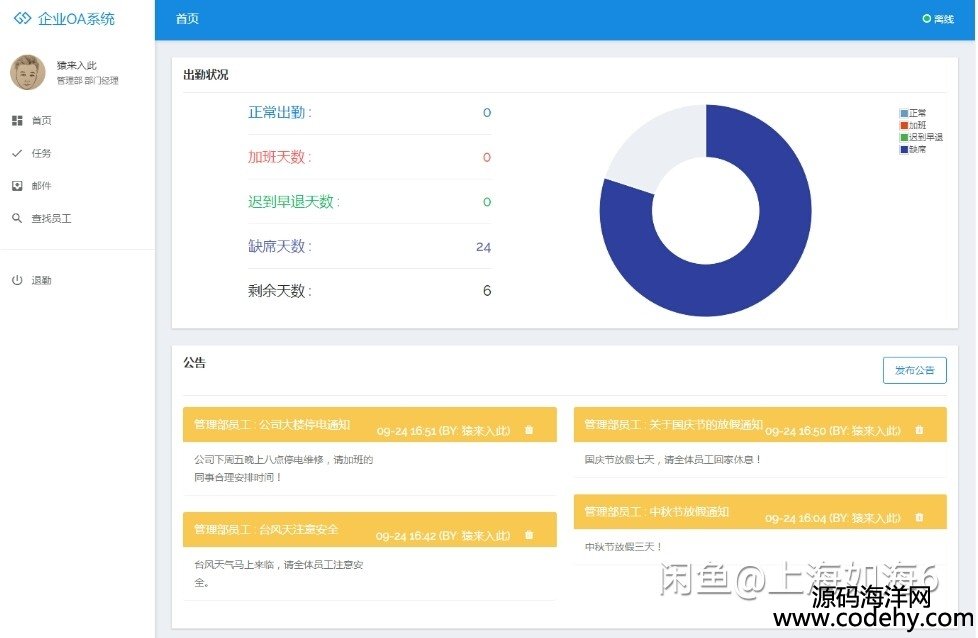The width and height of the screenshot is (978, 638).
Task: Select 退勤 in the sidebar
Action: tap(41, 280)
